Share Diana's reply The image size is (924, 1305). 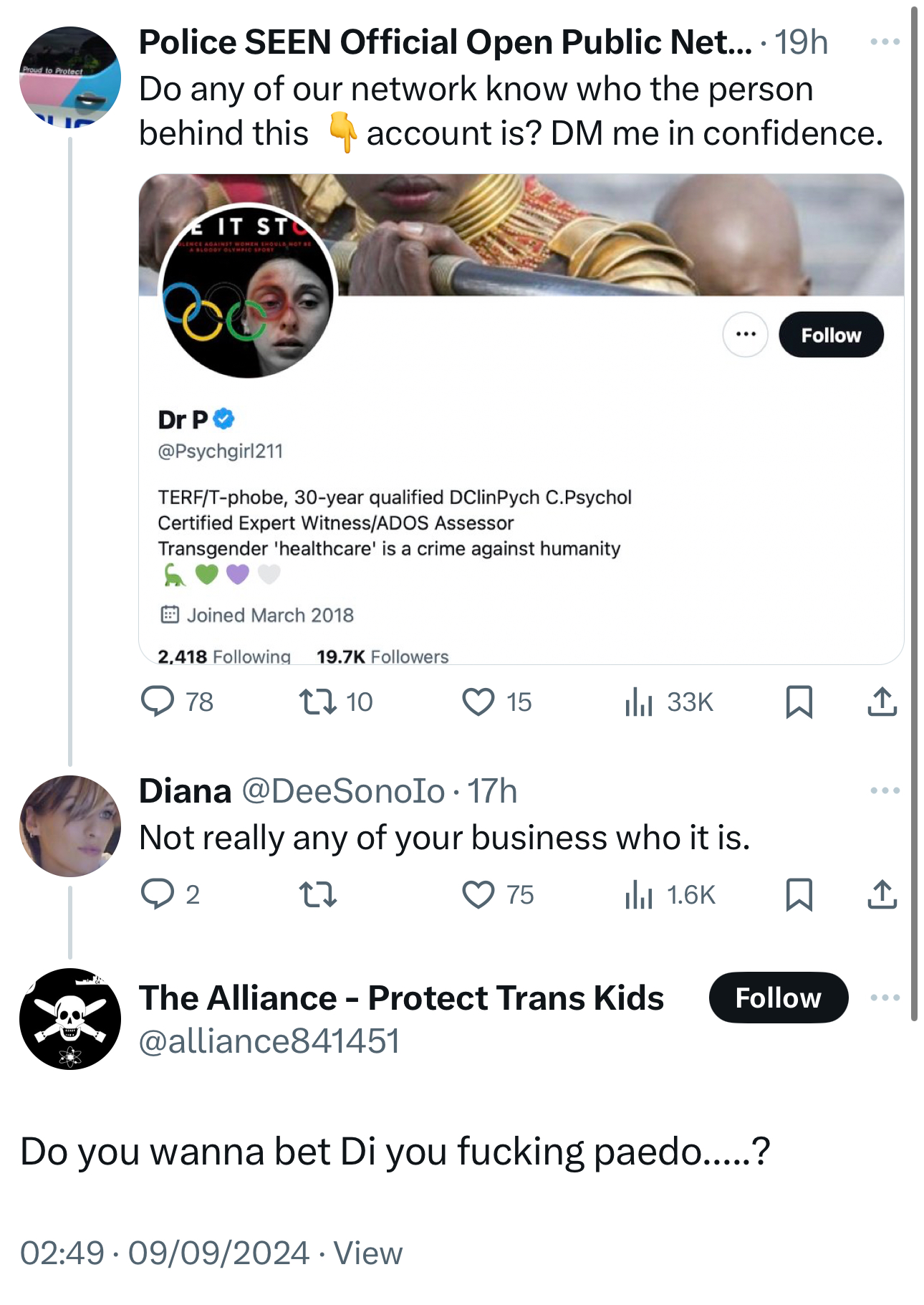coord(882,894)
